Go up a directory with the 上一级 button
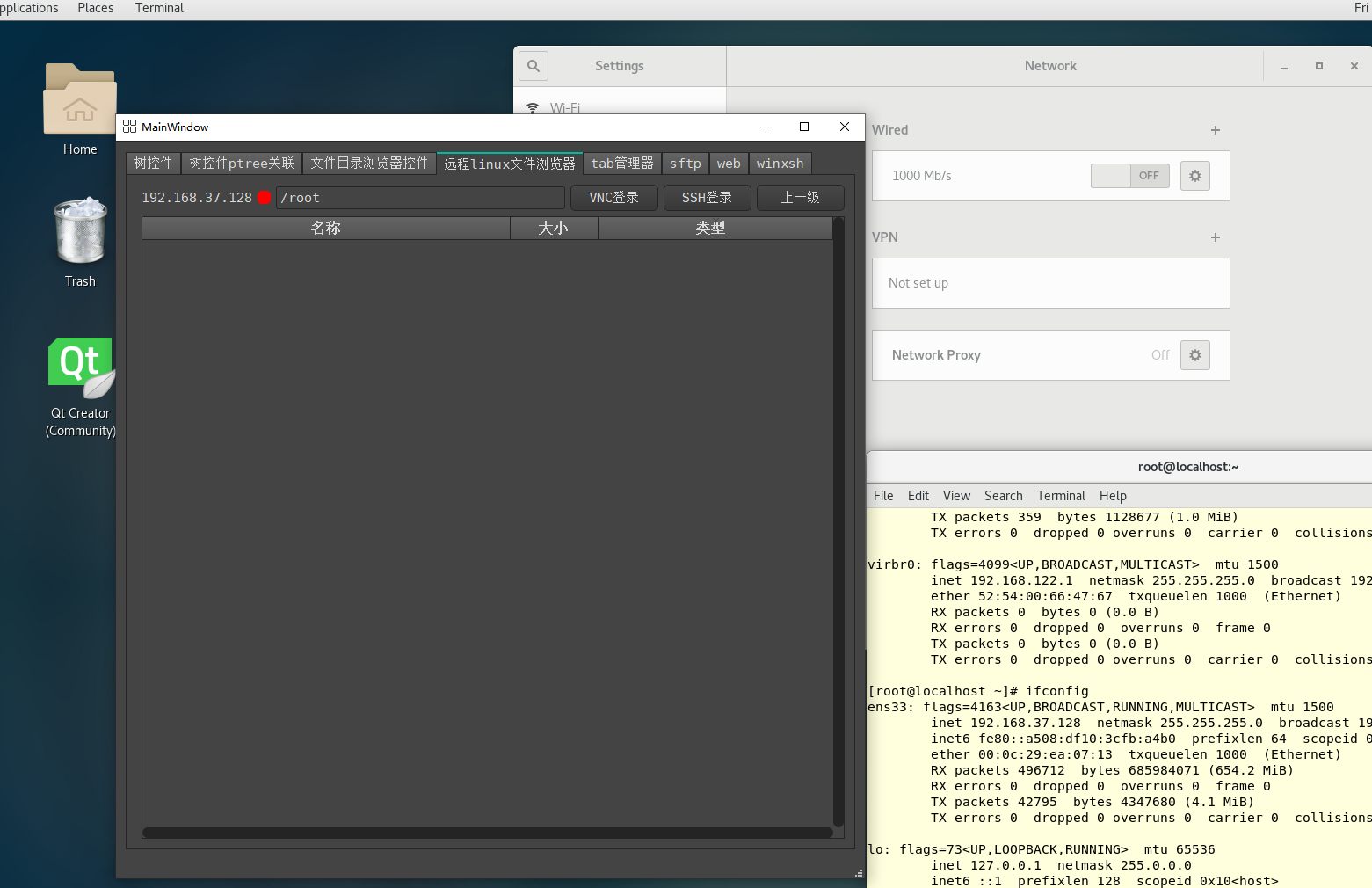Screen dimensions: 1372x888 [800, 198]
